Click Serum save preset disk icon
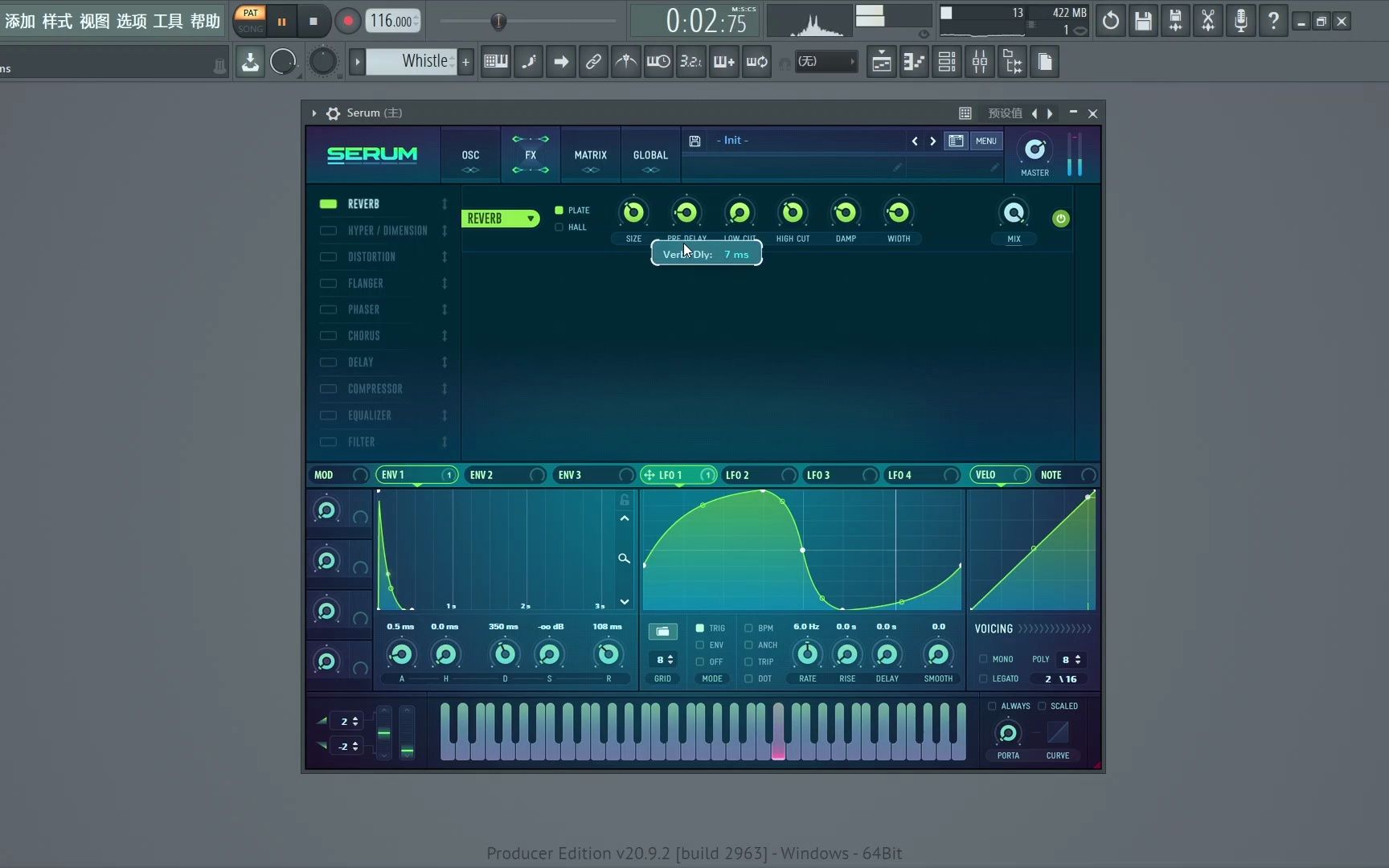This screenshot has height=868, width=1389. click(694, 141)
